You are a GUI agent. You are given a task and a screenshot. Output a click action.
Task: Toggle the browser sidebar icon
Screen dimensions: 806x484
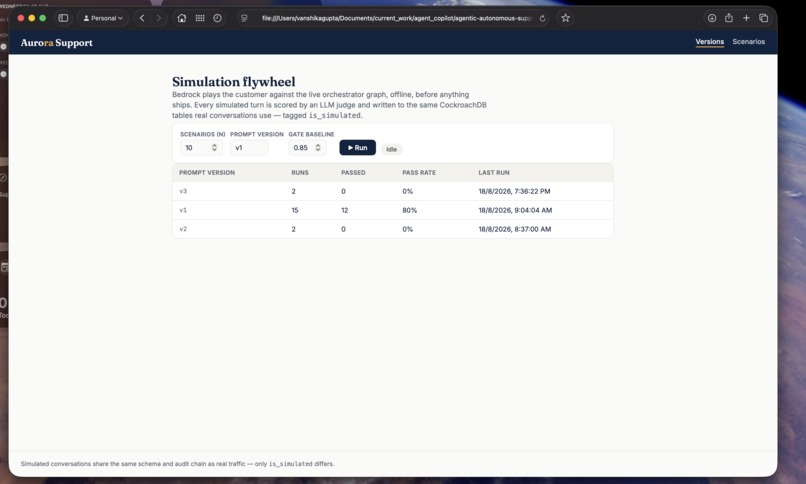click(x=63, y=18)
